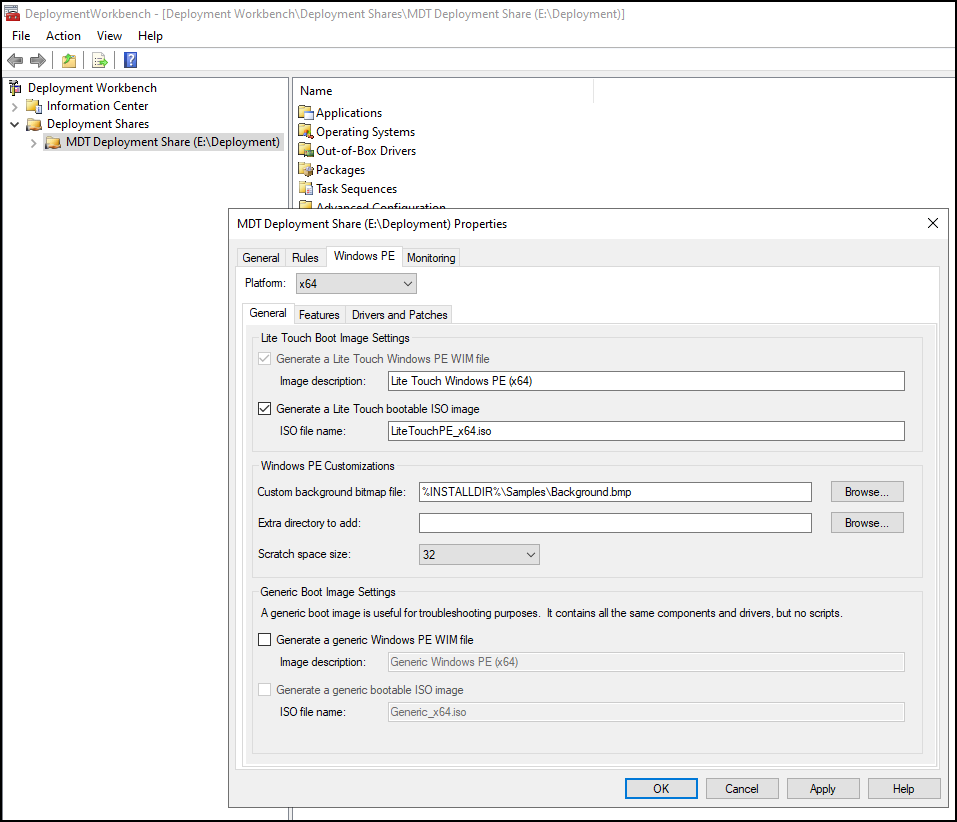Collapse the Deployment Shares tree node
The height and width of the screenshot is (822, 957).
pyautogui.click(x=15, y=125)
